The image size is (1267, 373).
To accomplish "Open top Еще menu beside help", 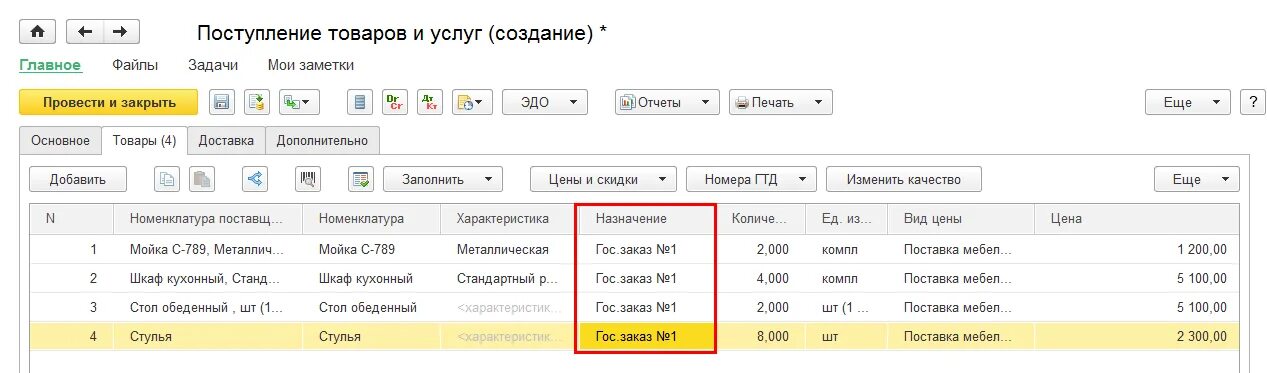I will pos(1188,102).
